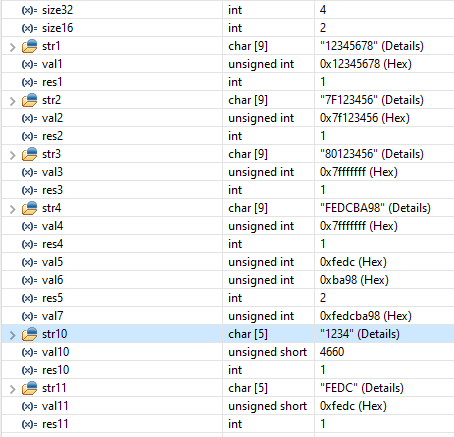Select the str2 row name
454x437 pixels.
51,100
